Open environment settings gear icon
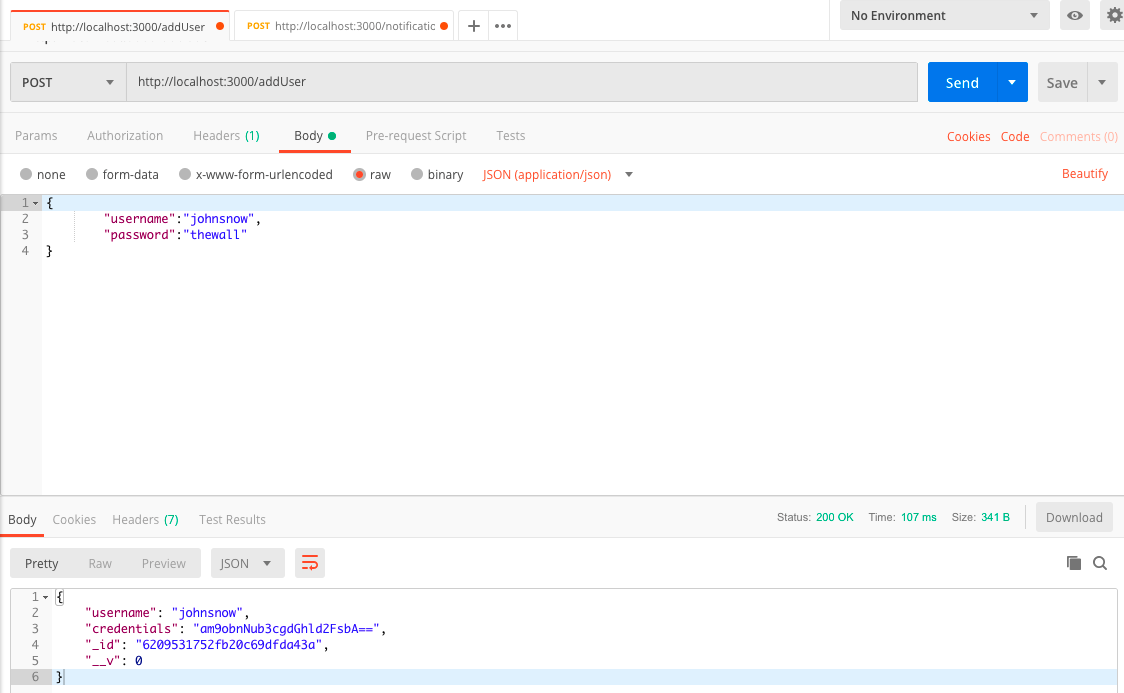Screen dimensions: 1124x693 point(1113,15)
